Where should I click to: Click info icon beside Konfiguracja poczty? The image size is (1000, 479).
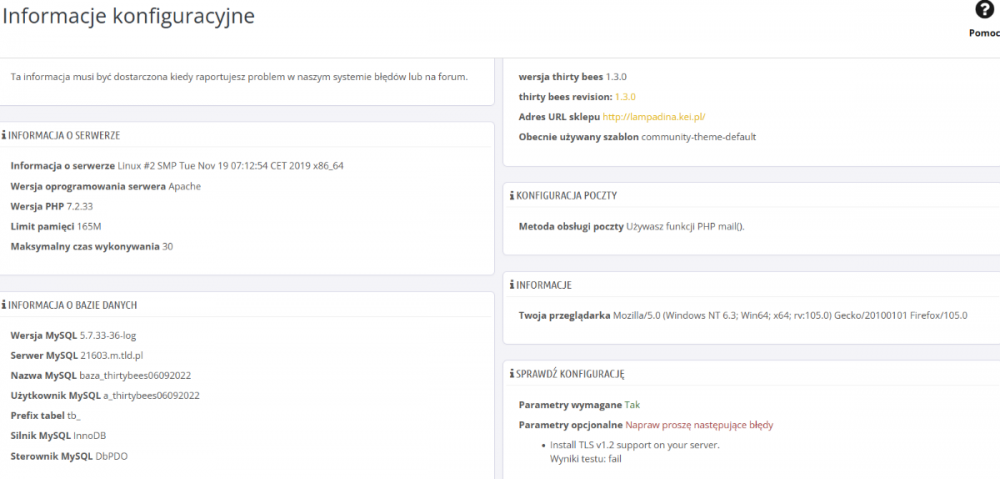click(512, 196)
